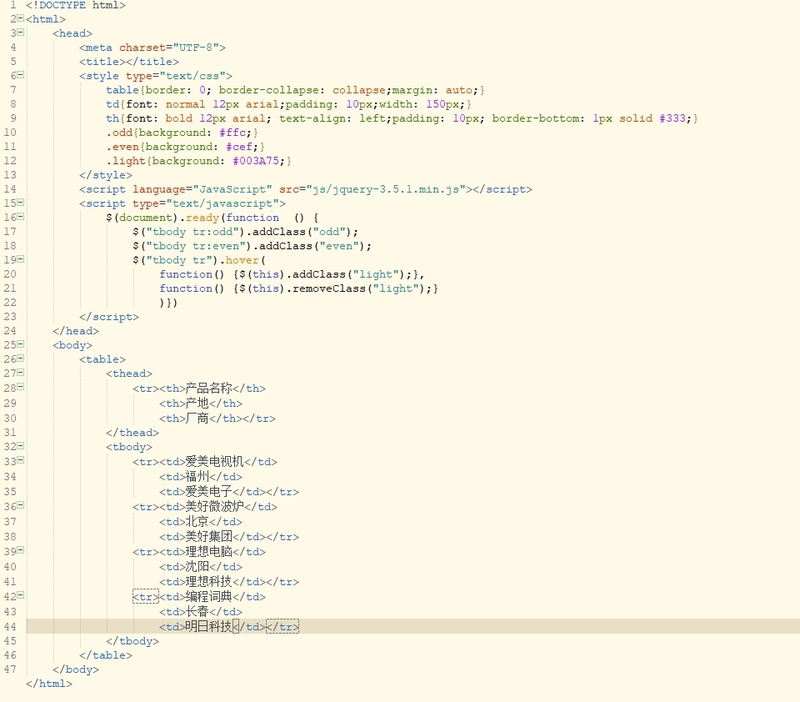Collapse the thead fold marker on line 27

[x=20, y=372]
